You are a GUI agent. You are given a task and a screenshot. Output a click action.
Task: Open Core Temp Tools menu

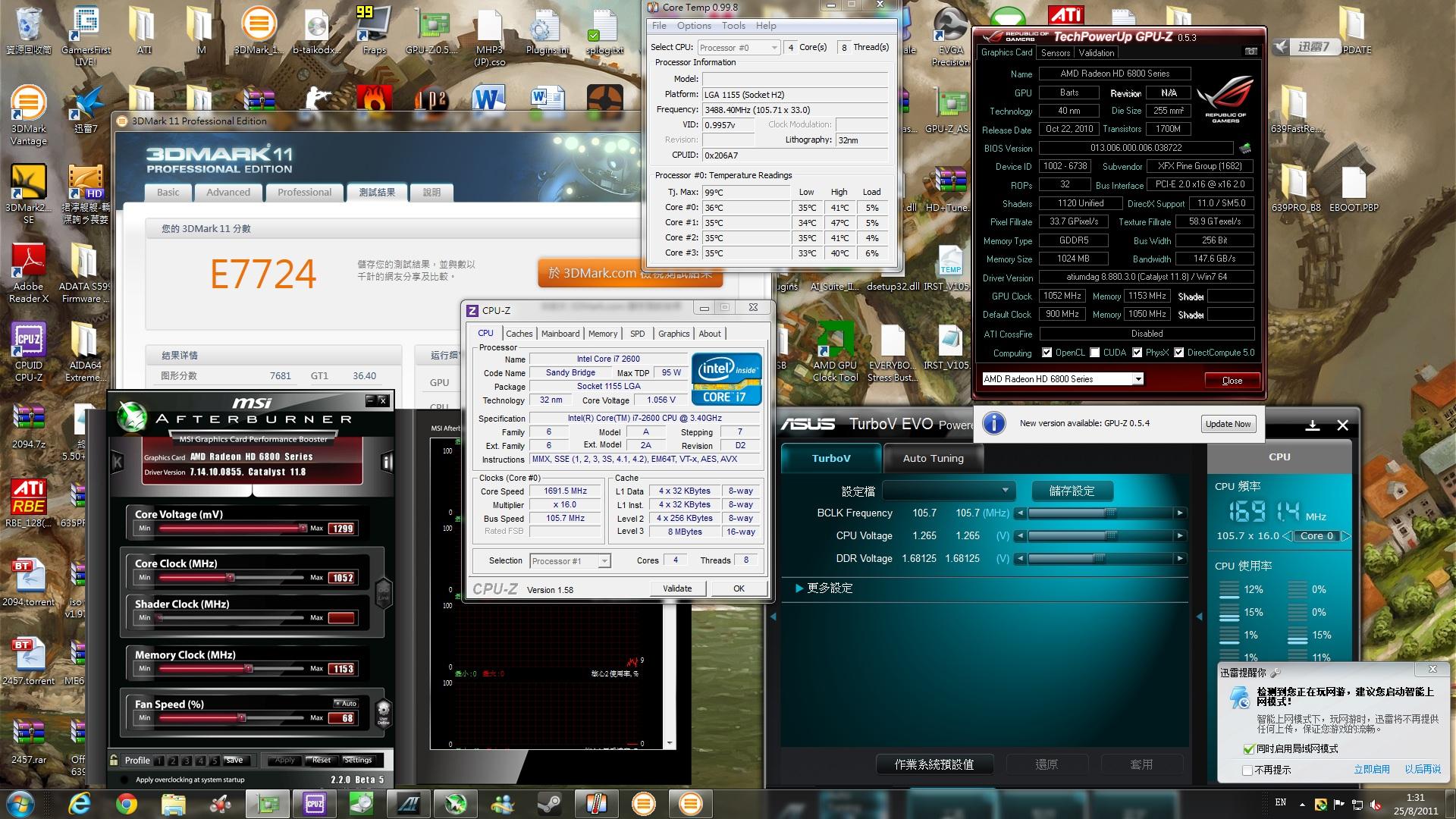point(733,26)
